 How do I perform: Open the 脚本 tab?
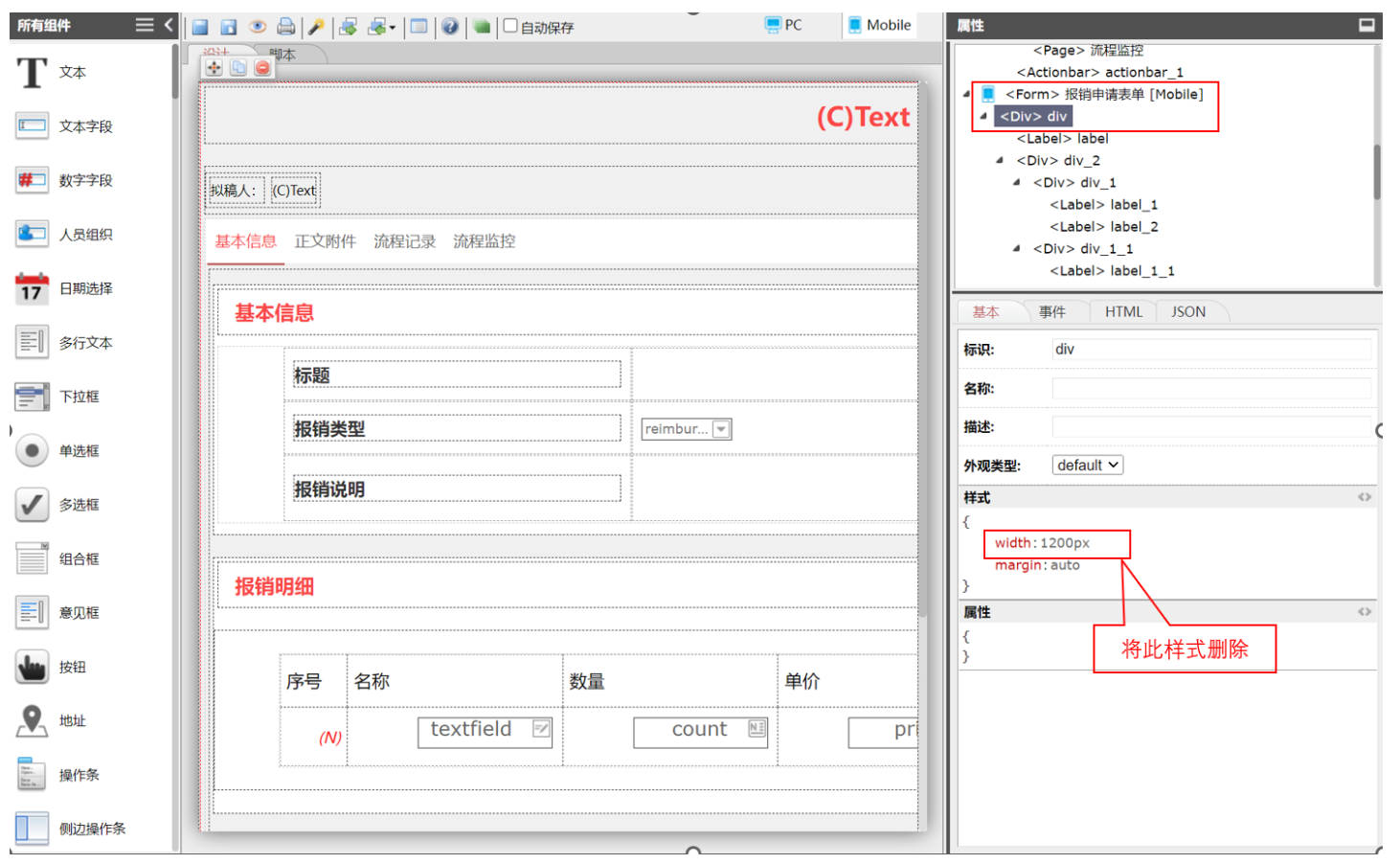coord(283,55)
